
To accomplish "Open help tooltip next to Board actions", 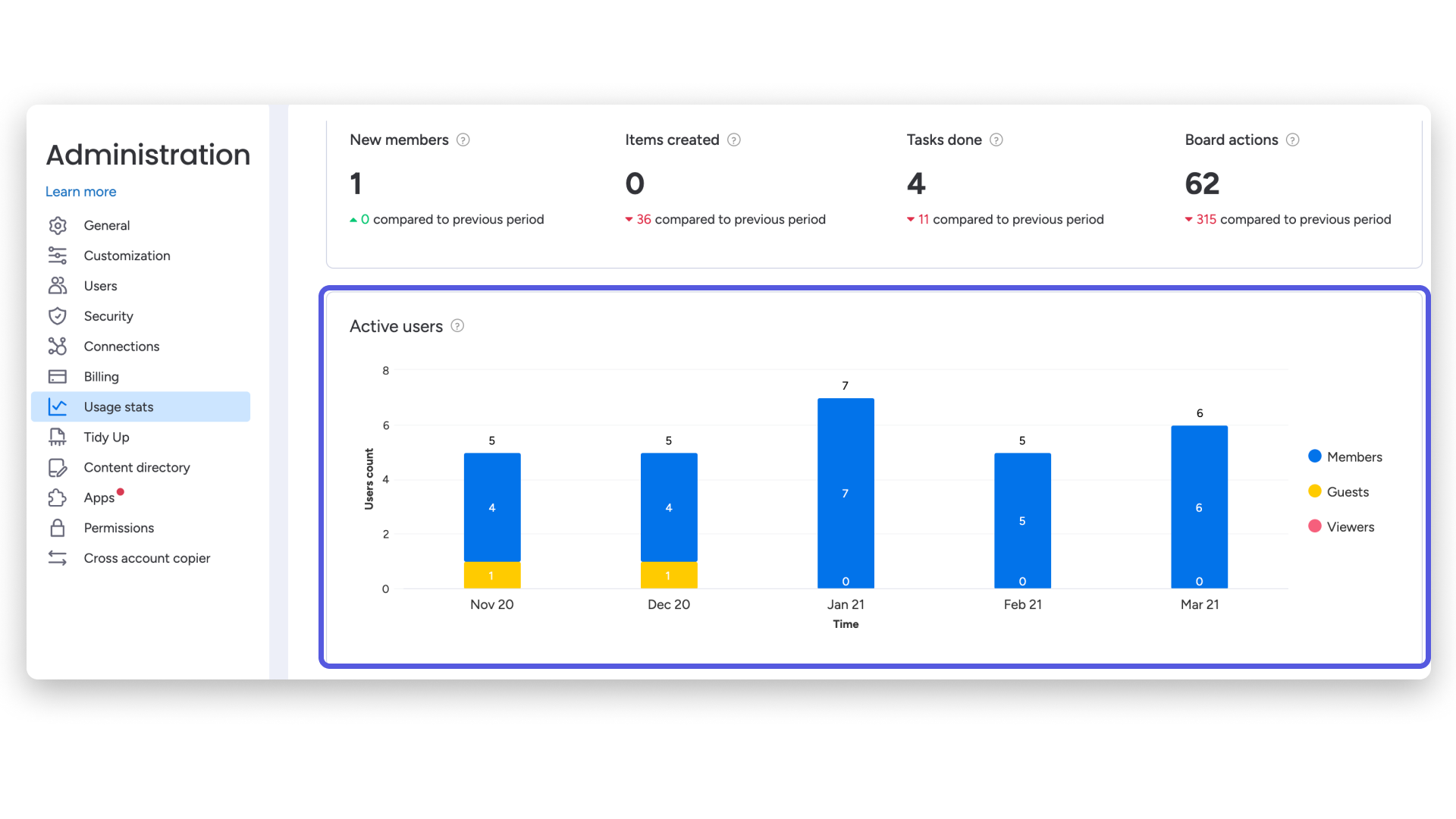I will (1293, 140).
